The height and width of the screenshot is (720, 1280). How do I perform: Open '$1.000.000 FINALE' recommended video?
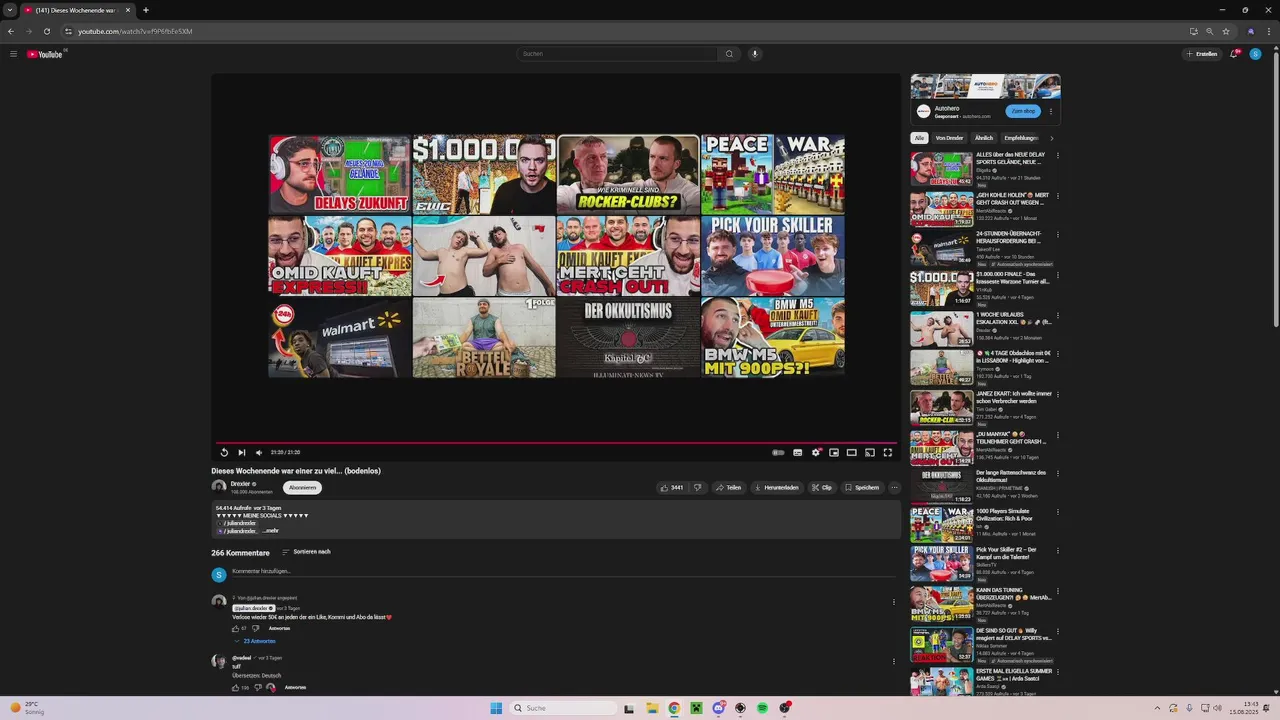click(941, 288)
